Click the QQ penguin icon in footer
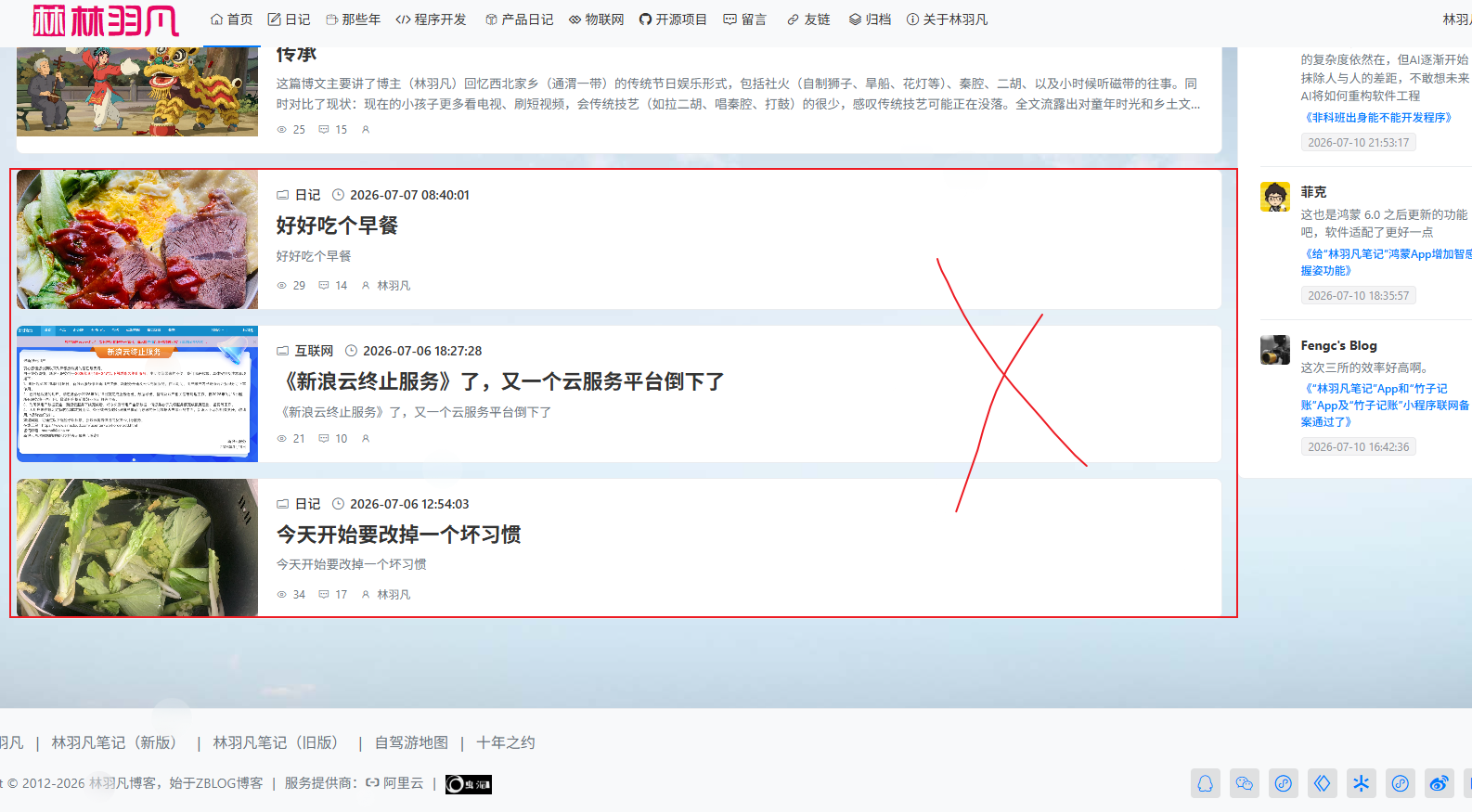1472x812 pixels. pos(1206,783)
